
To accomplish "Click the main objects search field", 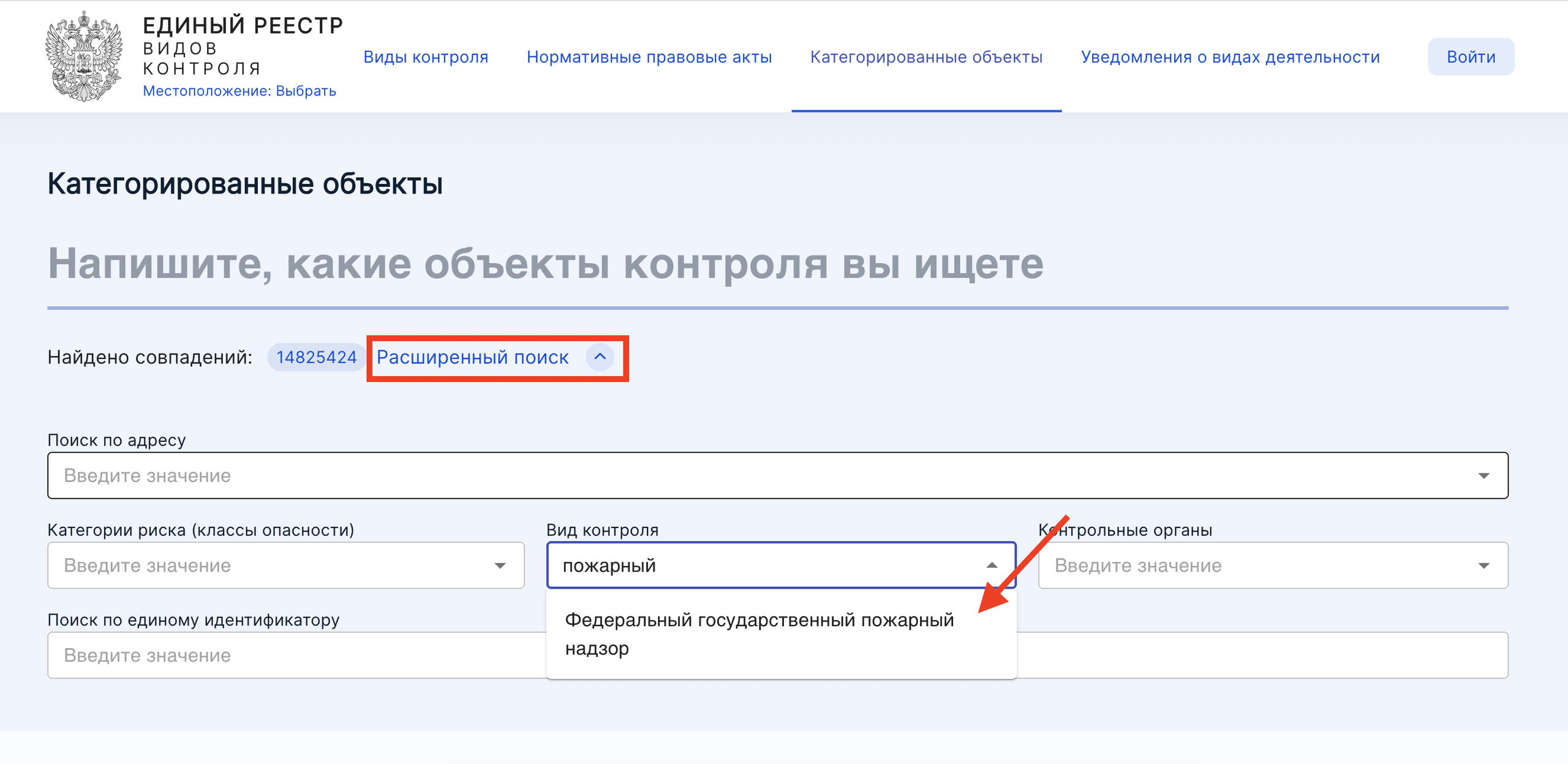I will pyautogui.click(x=778, y=265).
